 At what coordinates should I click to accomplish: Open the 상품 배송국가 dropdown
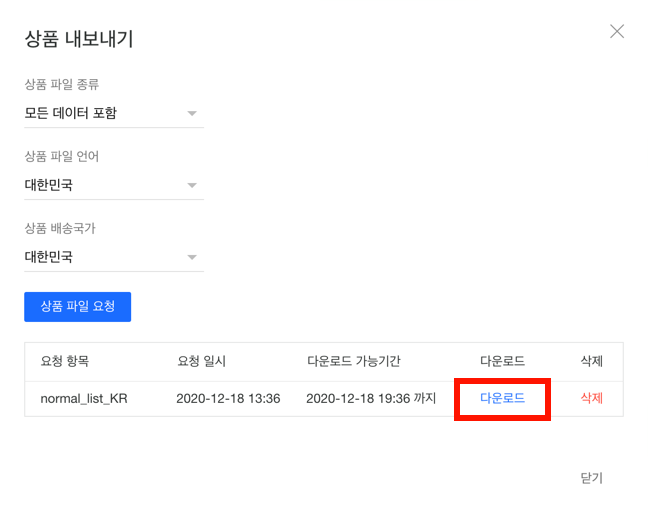(113, 257)
